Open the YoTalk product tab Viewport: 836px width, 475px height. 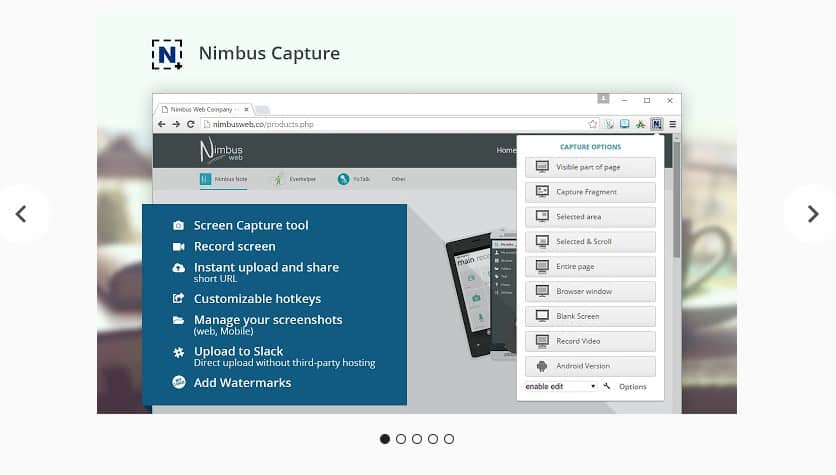pos(353,179)
